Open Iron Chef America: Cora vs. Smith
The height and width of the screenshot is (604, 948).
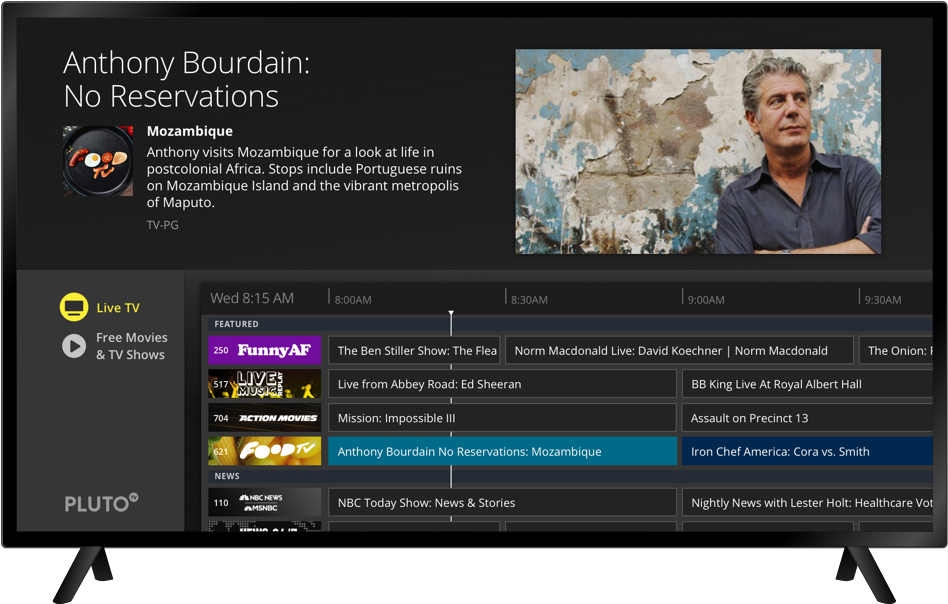806,451
